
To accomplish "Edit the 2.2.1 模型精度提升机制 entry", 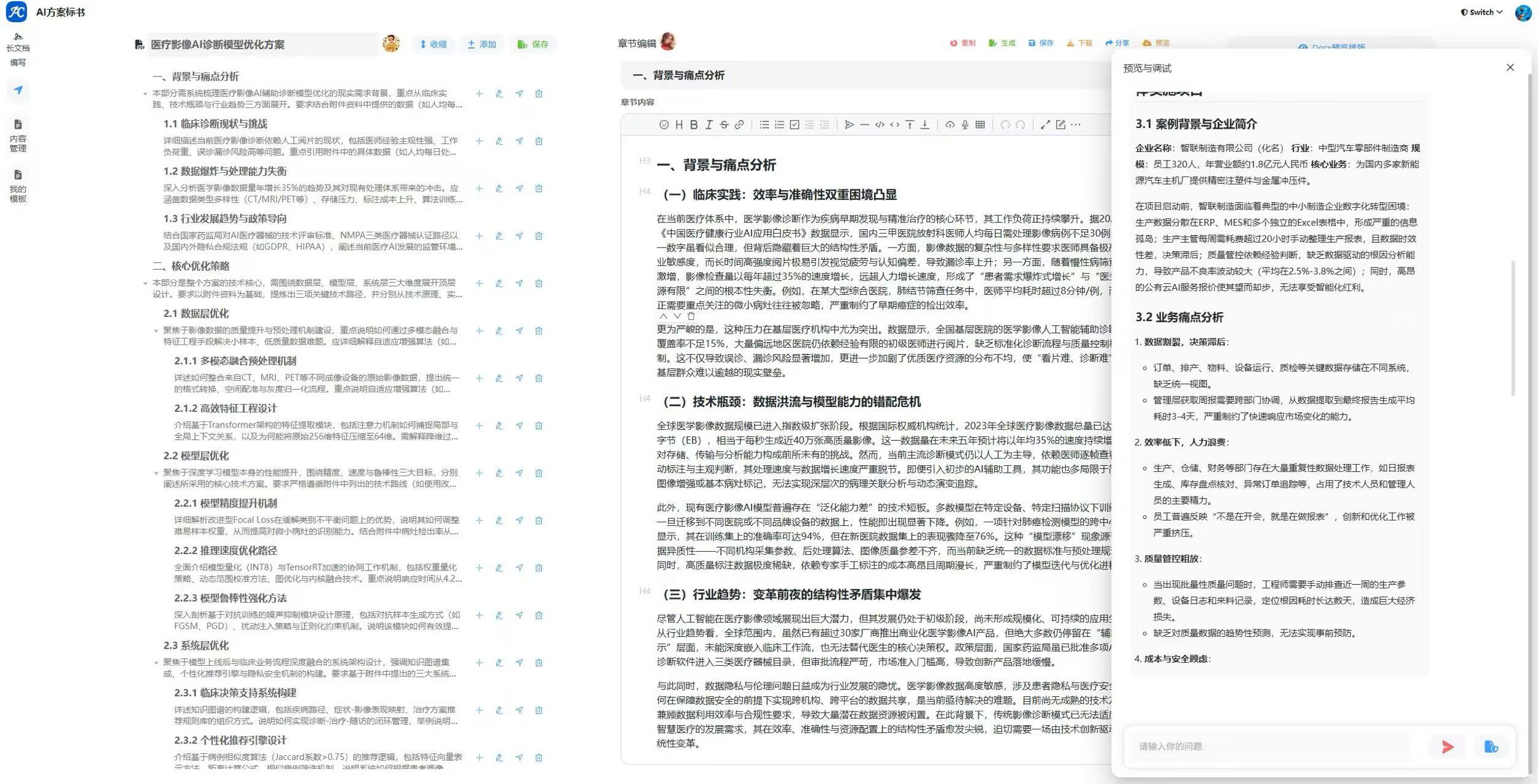I will point(499,520).
